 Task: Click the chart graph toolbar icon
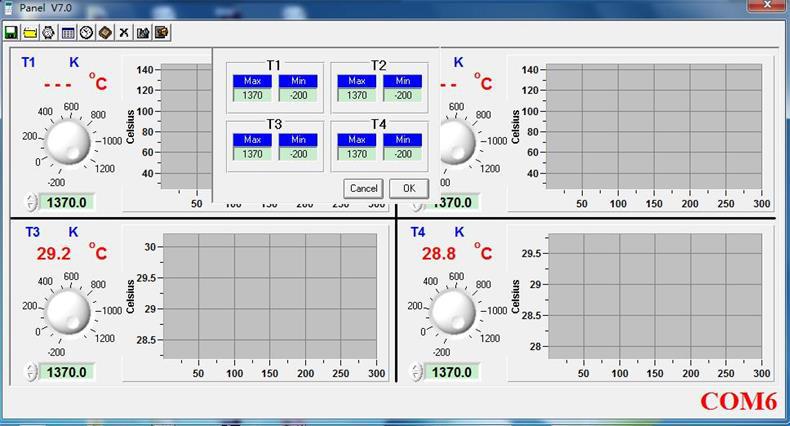coord(143,33)
